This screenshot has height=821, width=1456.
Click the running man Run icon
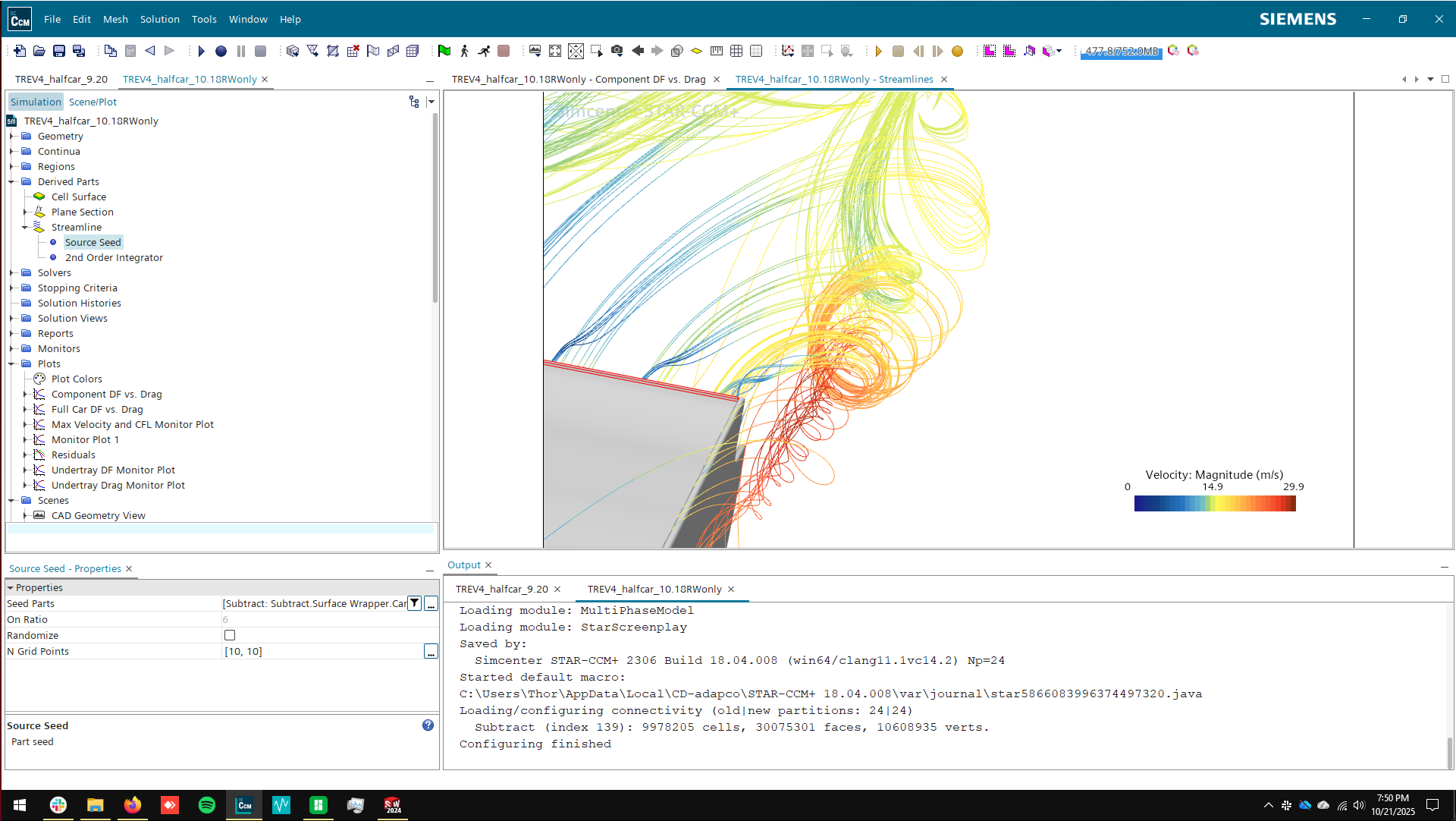click(484, 51)
